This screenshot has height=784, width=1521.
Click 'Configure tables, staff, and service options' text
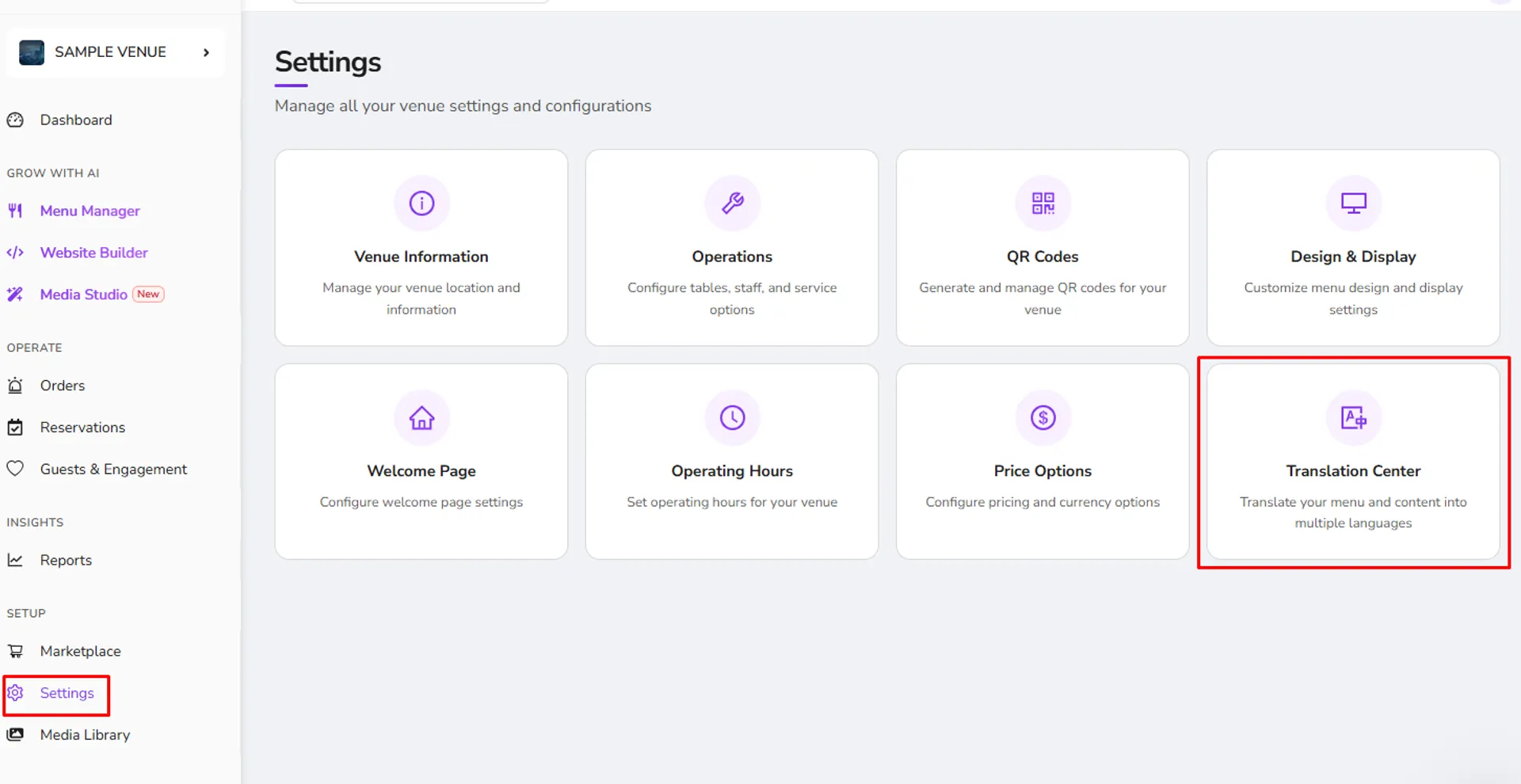point(732,299)
